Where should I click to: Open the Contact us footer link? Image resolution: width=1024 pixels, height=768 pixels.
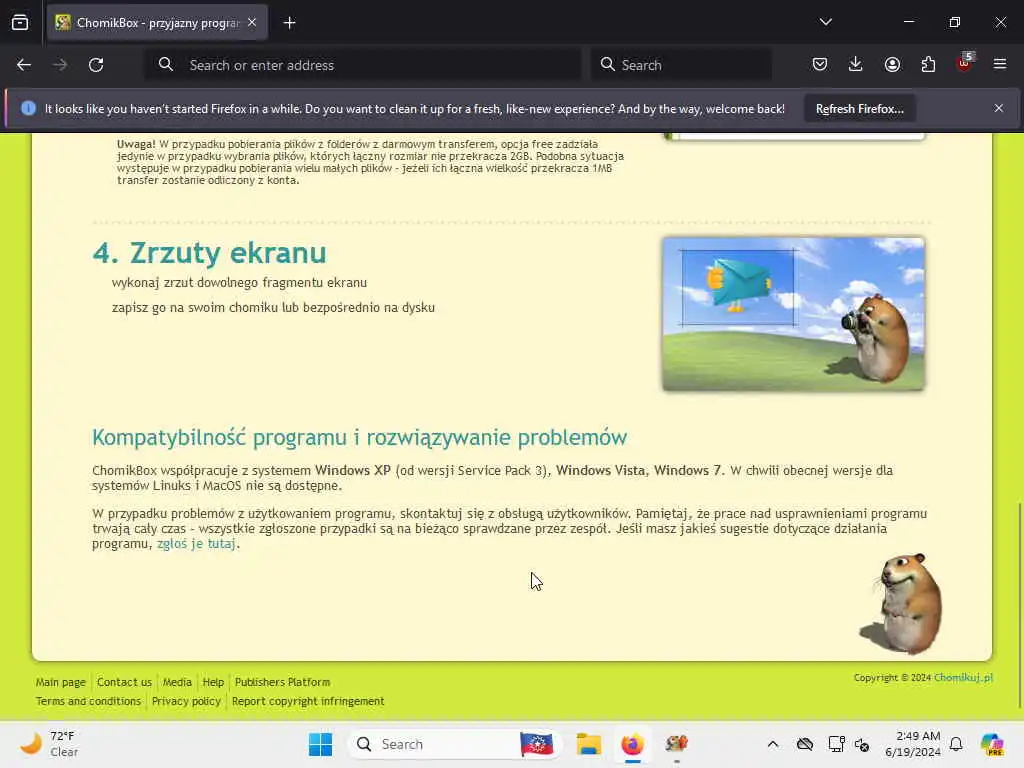coord(124,682)
